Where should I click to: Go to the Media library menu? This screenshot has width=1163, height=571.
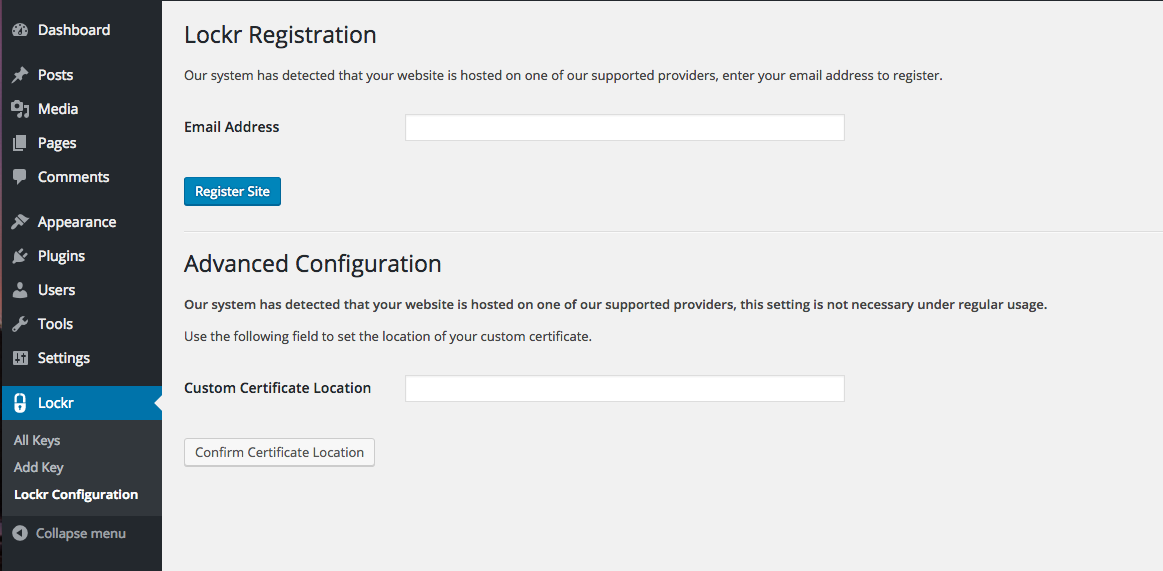tap(82, 109)
